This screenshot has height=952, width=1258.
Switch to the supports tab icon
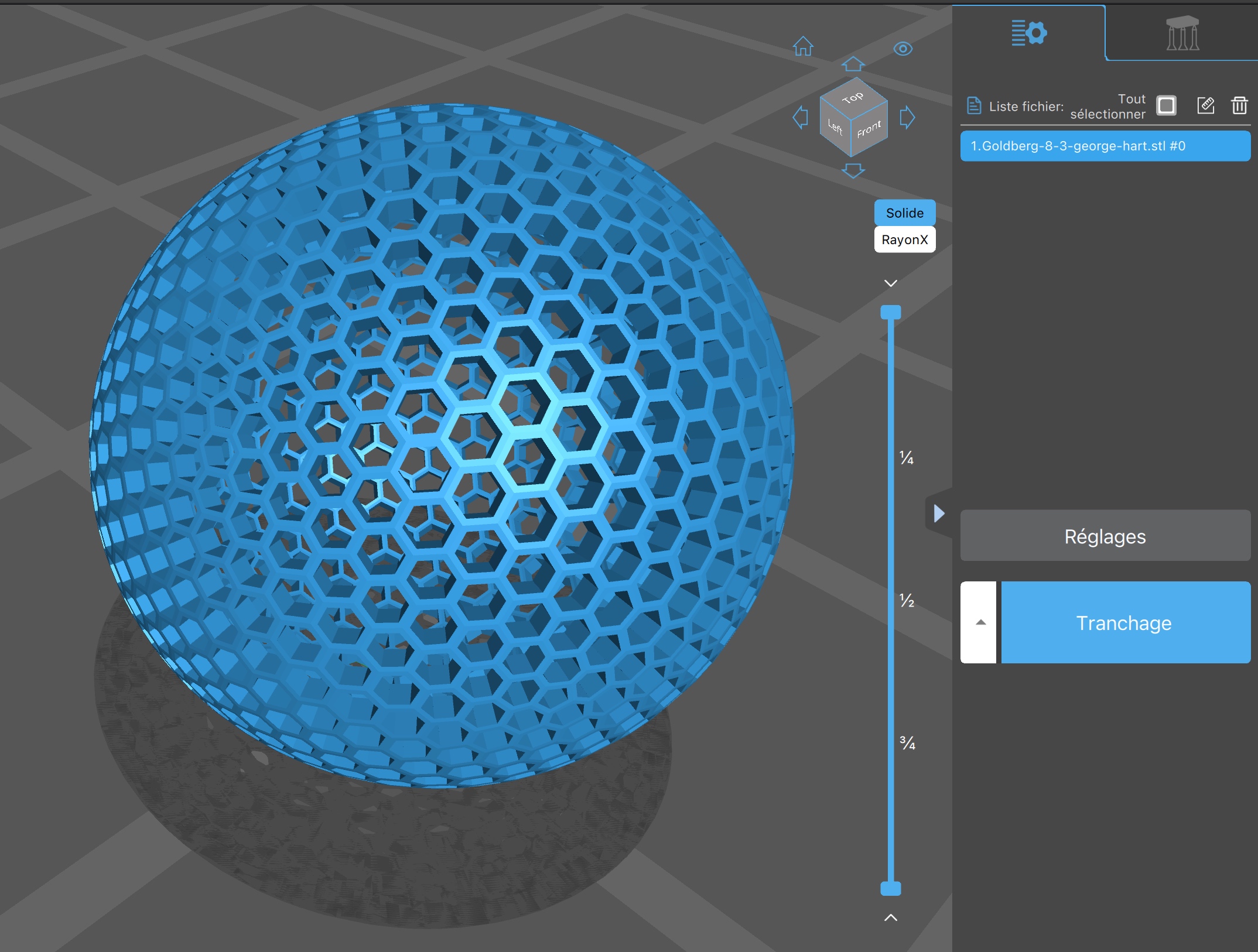(x=1182, y=33)
